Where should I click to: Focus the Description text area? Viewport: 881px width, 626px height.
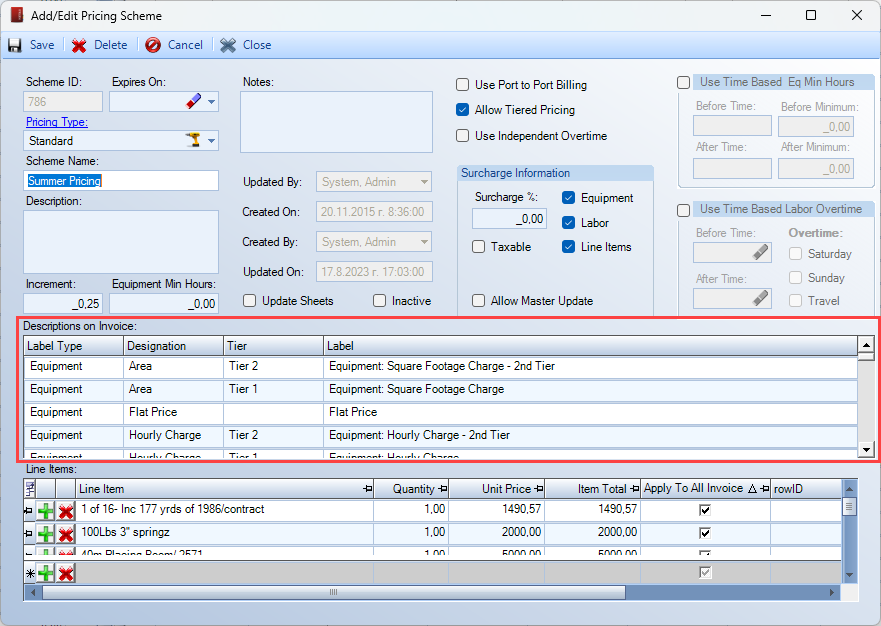click(x=121, y=242)
